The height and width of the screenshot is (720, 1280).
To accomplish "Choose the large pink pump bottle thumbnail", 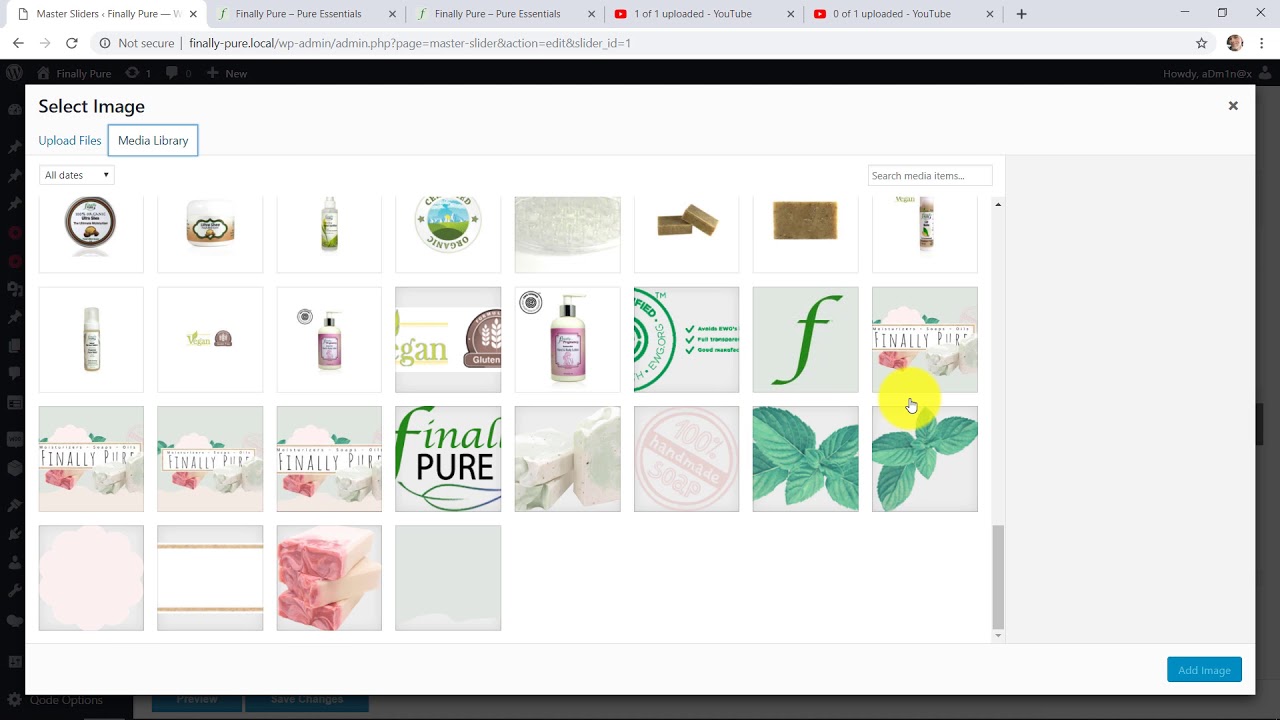I will tap(567, 340).
